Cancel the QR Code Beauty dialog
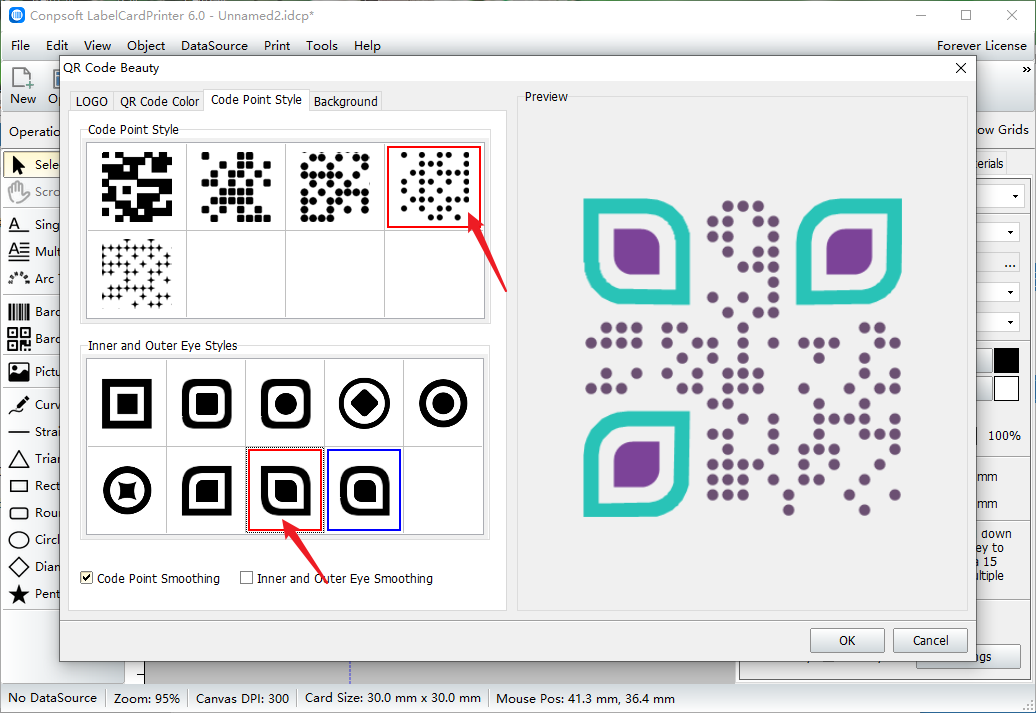 [930, 640]
